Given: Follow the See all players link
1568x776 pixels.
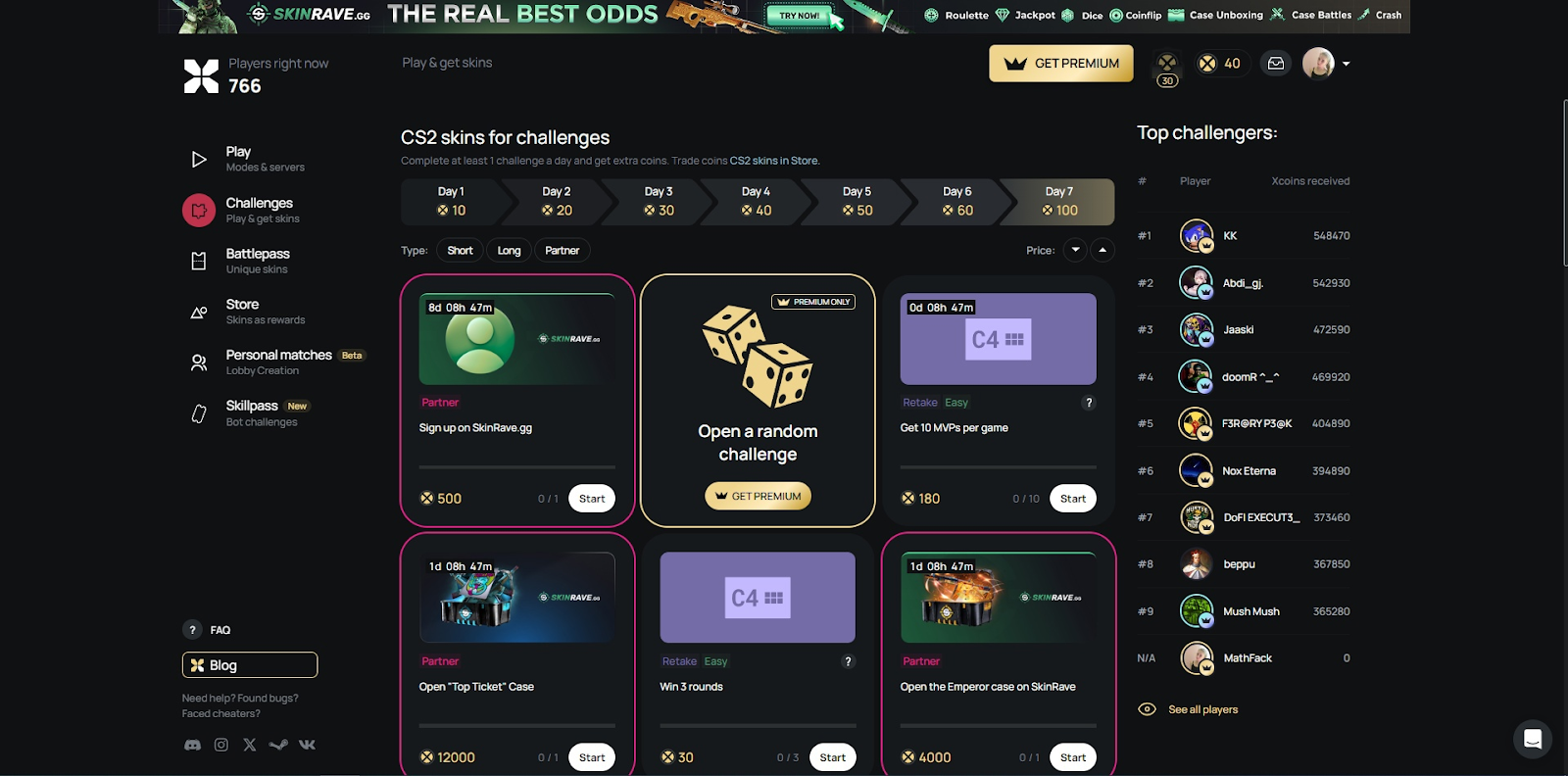Looking at the screenshot, I should pos(1202,709).
